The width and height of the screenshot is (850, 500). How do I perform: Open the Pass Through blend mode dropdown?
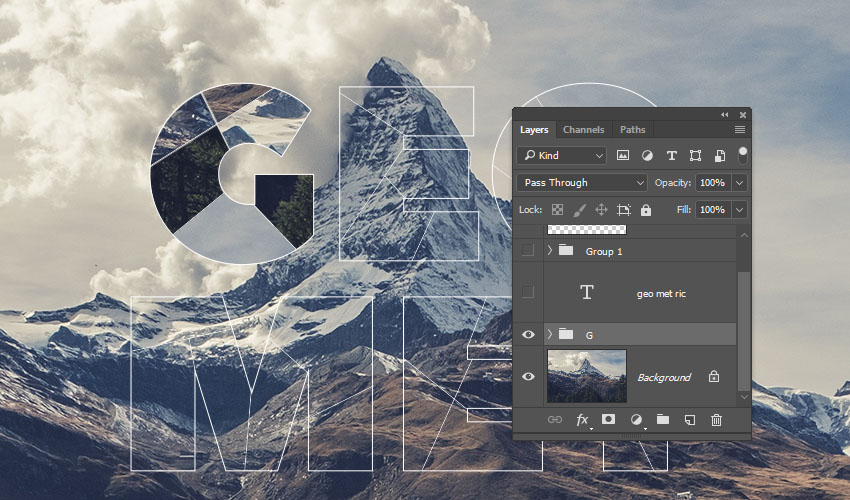(x=582, y=183)
